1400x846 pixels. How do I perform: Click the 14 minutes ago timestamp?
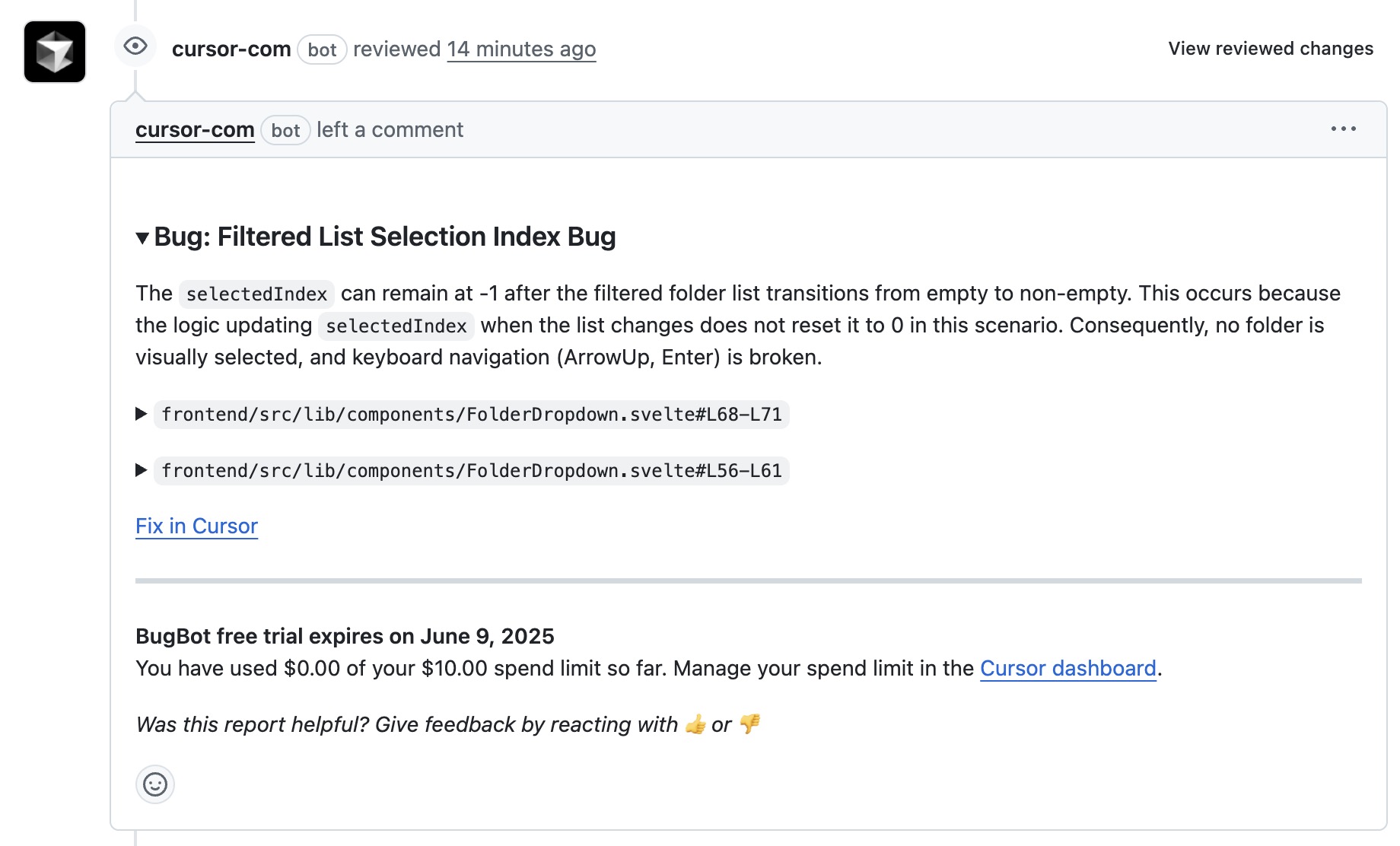521,49
